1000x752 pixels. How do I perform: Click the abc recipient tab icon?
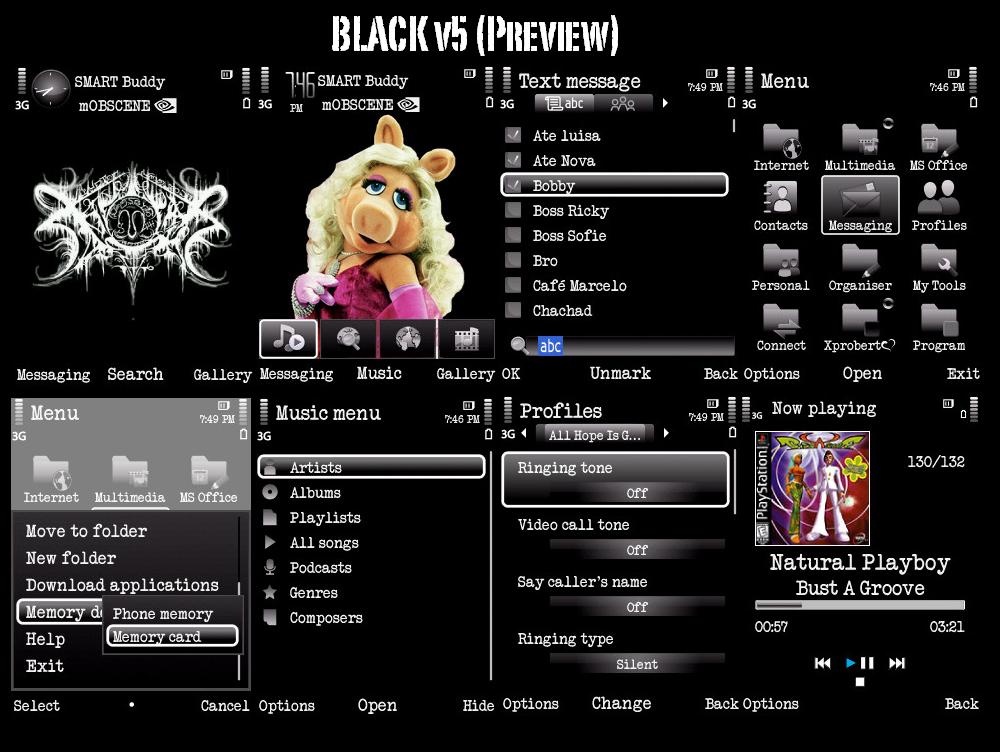(564, 103)
